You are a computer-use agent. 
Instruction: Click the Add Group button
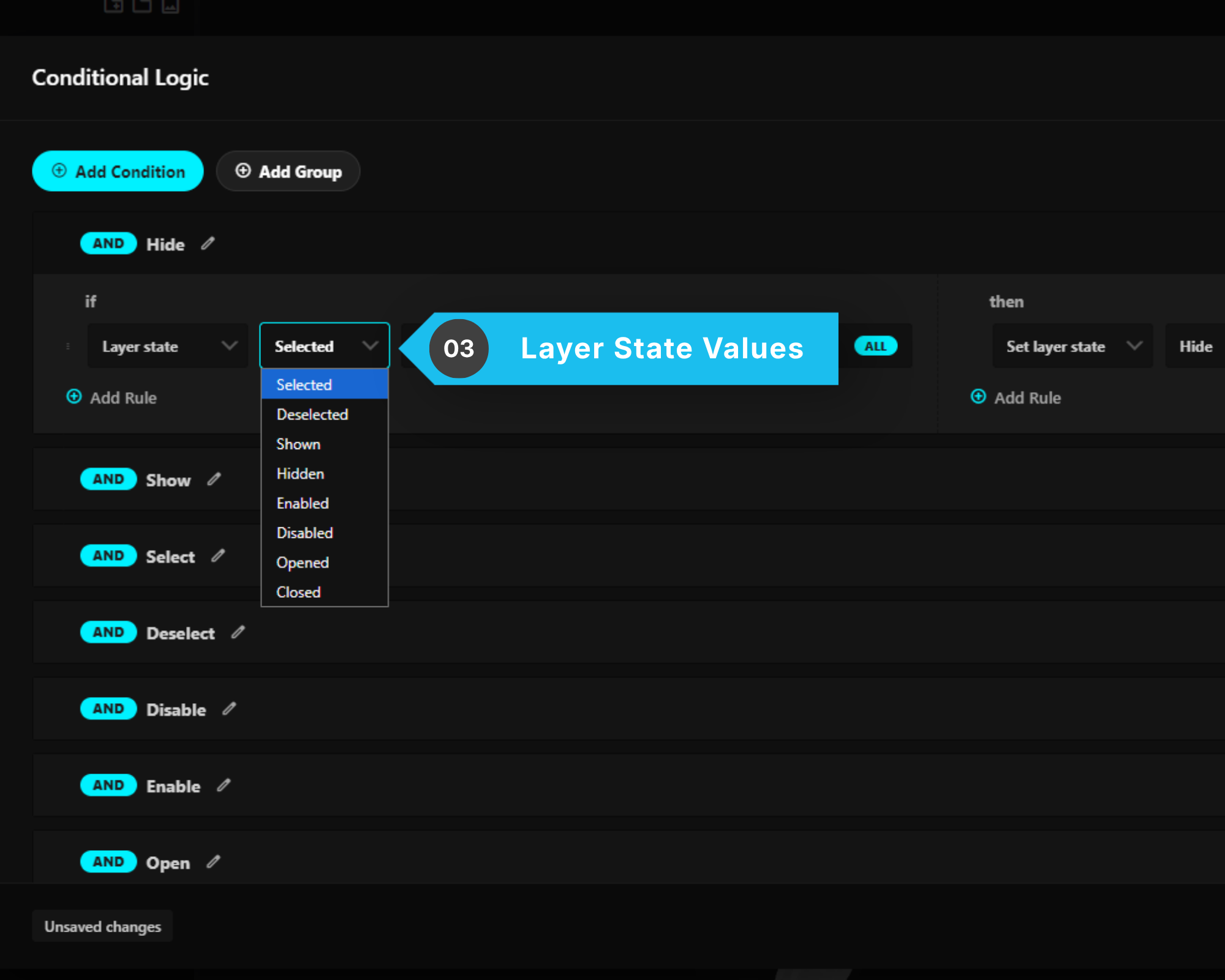288,171
